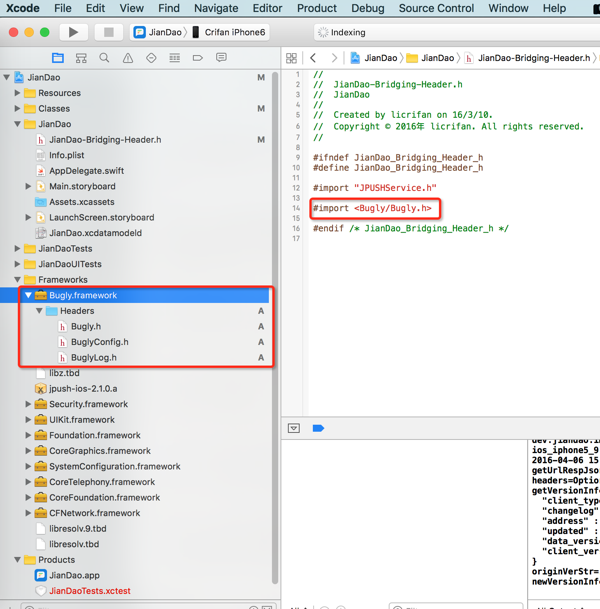Image resolution: width=600 pixels, height=609 pixels.
Task: Select Info.plist file
Action: pos(66,155)
